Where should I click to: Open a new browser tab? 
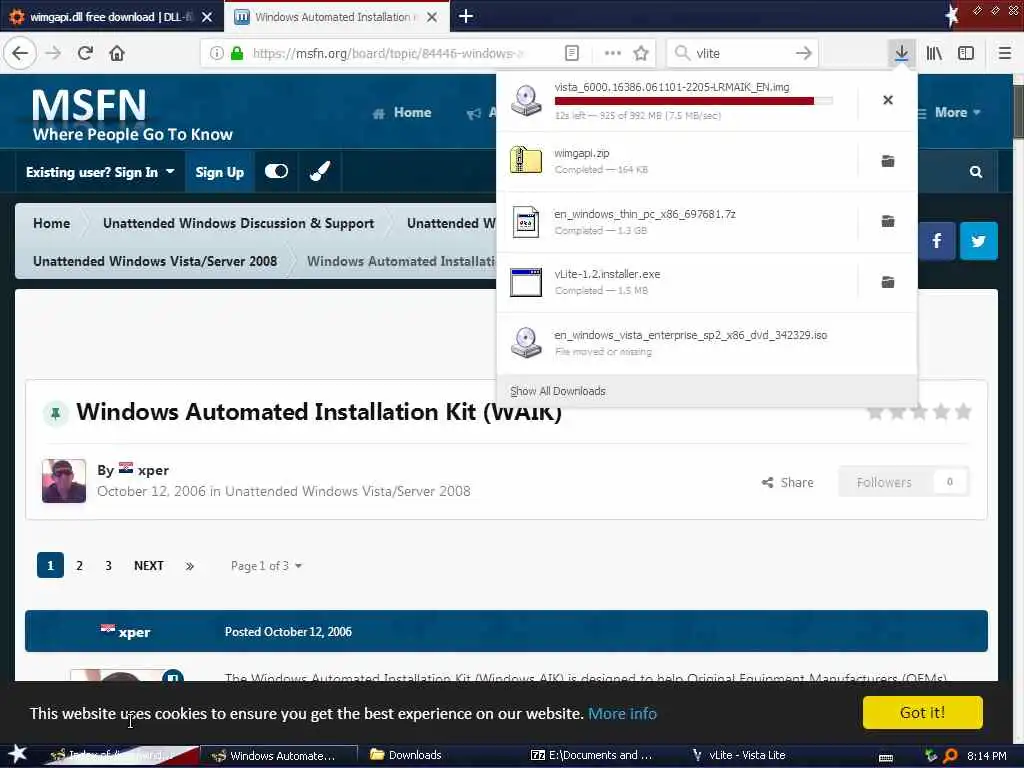(466, 16)
